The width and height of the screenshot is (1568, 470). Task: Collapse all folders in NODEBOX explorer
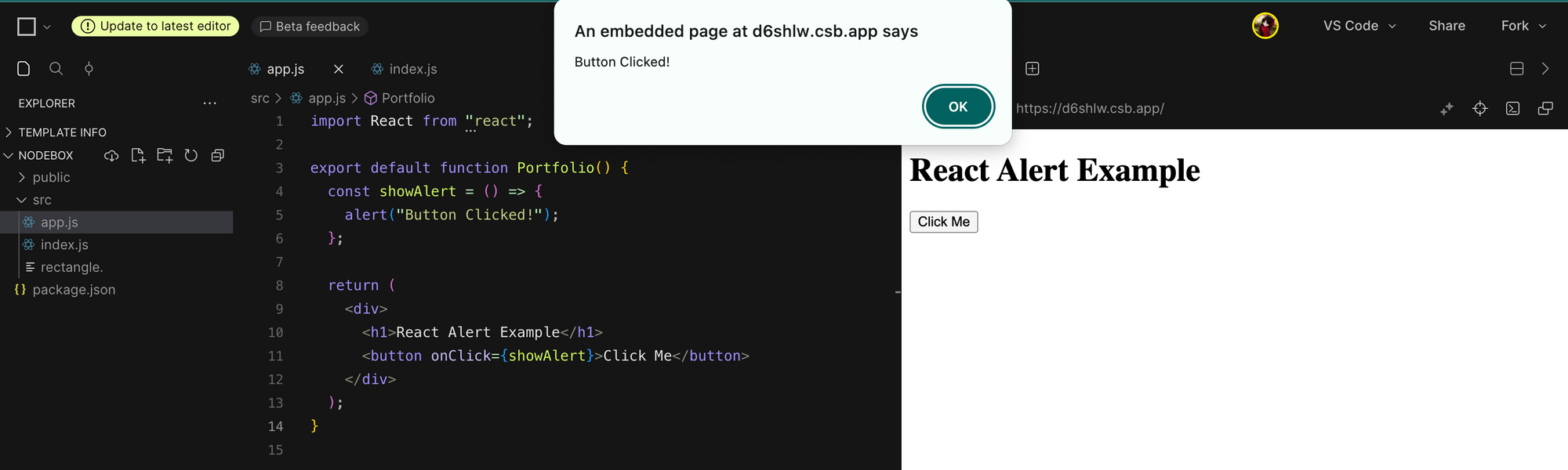(218, 155)
